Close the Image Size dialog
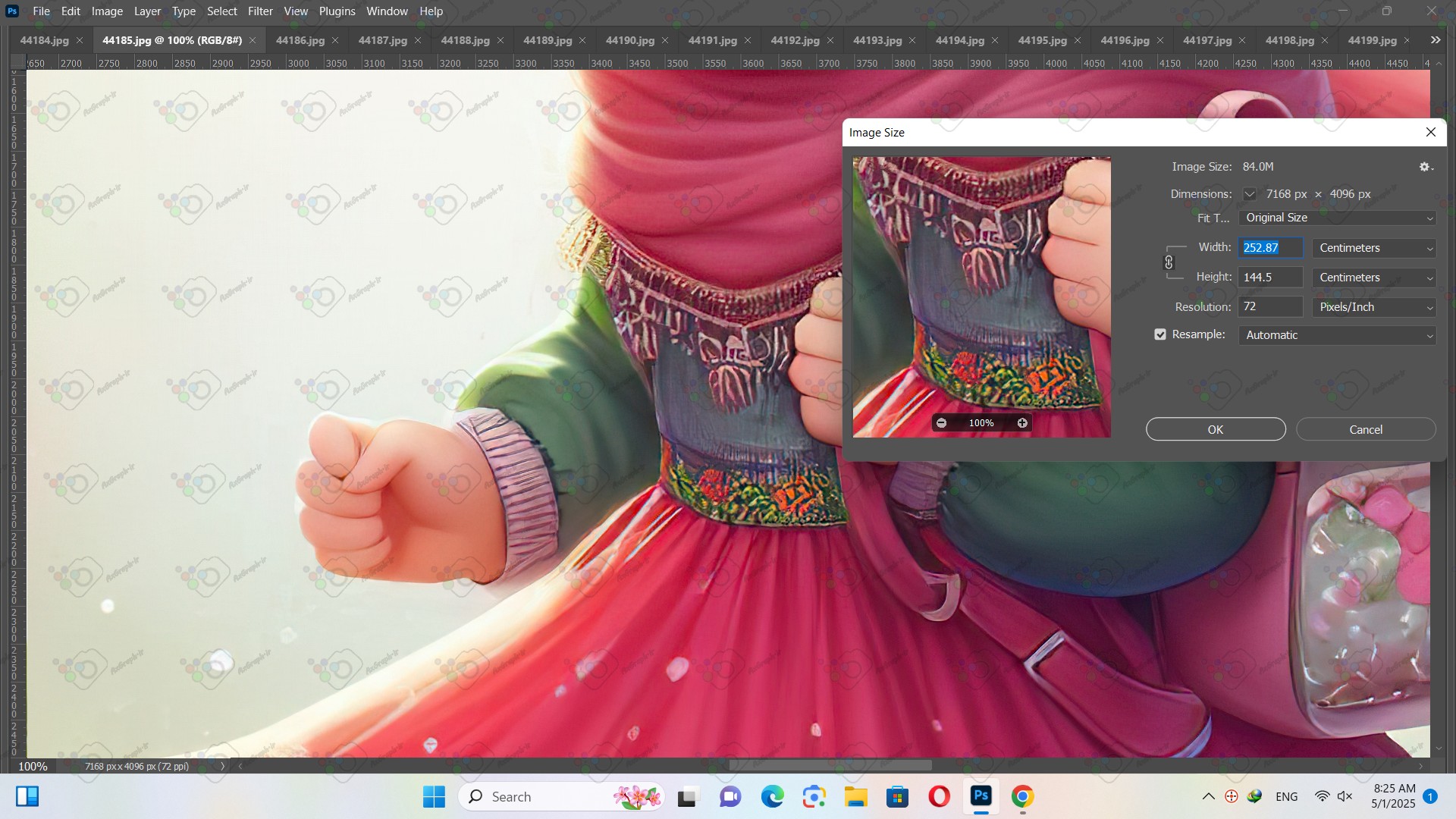 pos(1431,132)
